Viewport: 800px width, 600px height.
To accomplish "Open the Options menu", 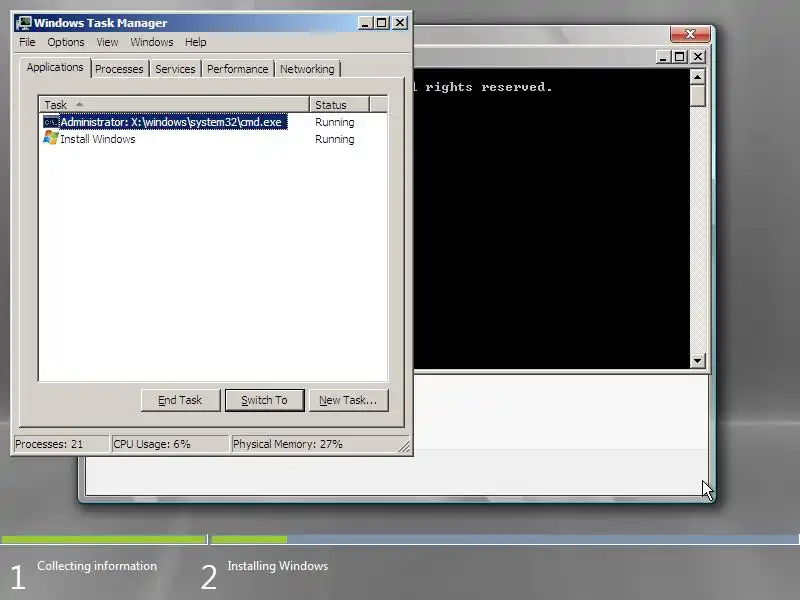I will 66,42.
